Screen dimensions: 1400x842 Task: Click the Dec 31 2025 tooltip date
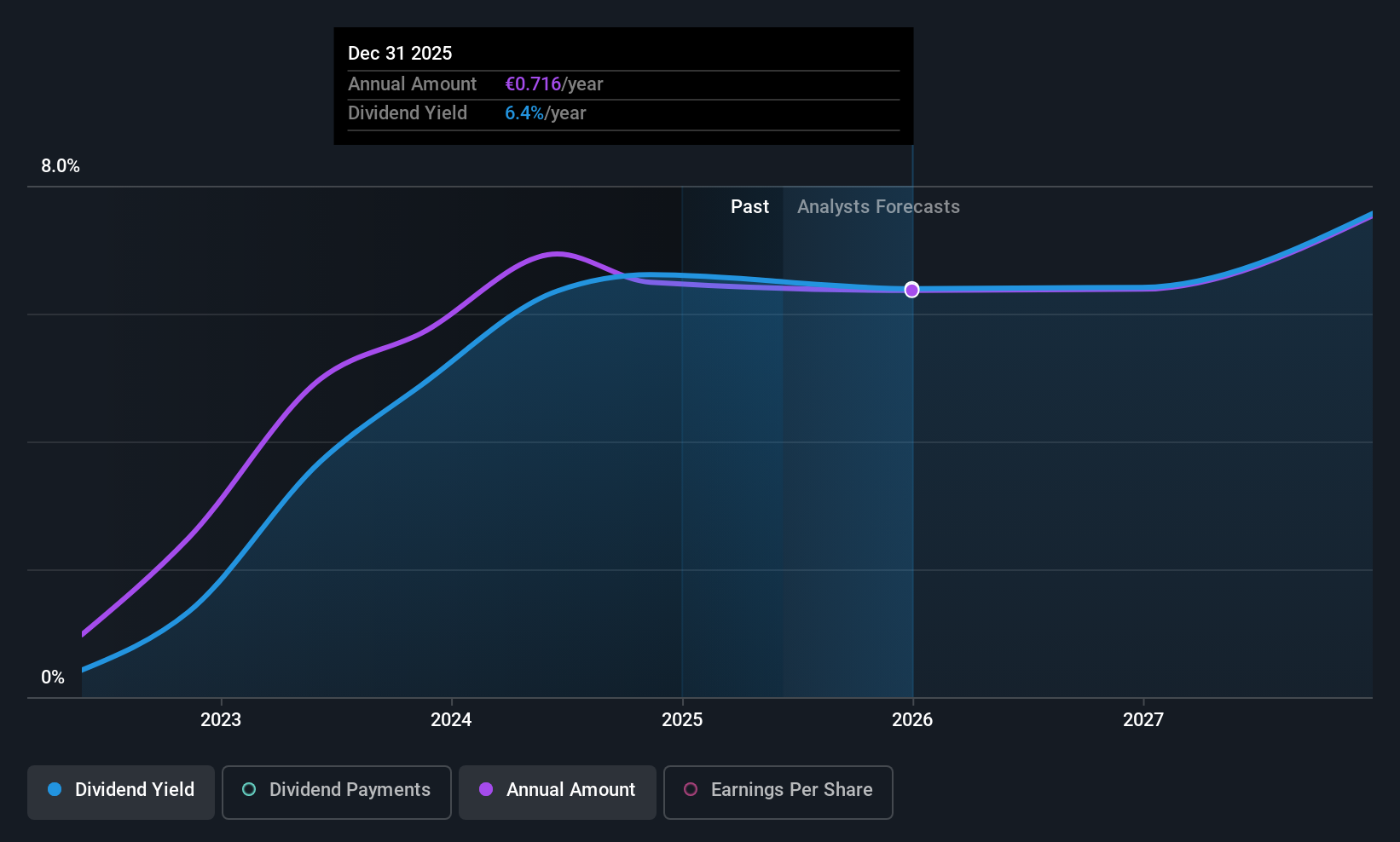[400, 53]
